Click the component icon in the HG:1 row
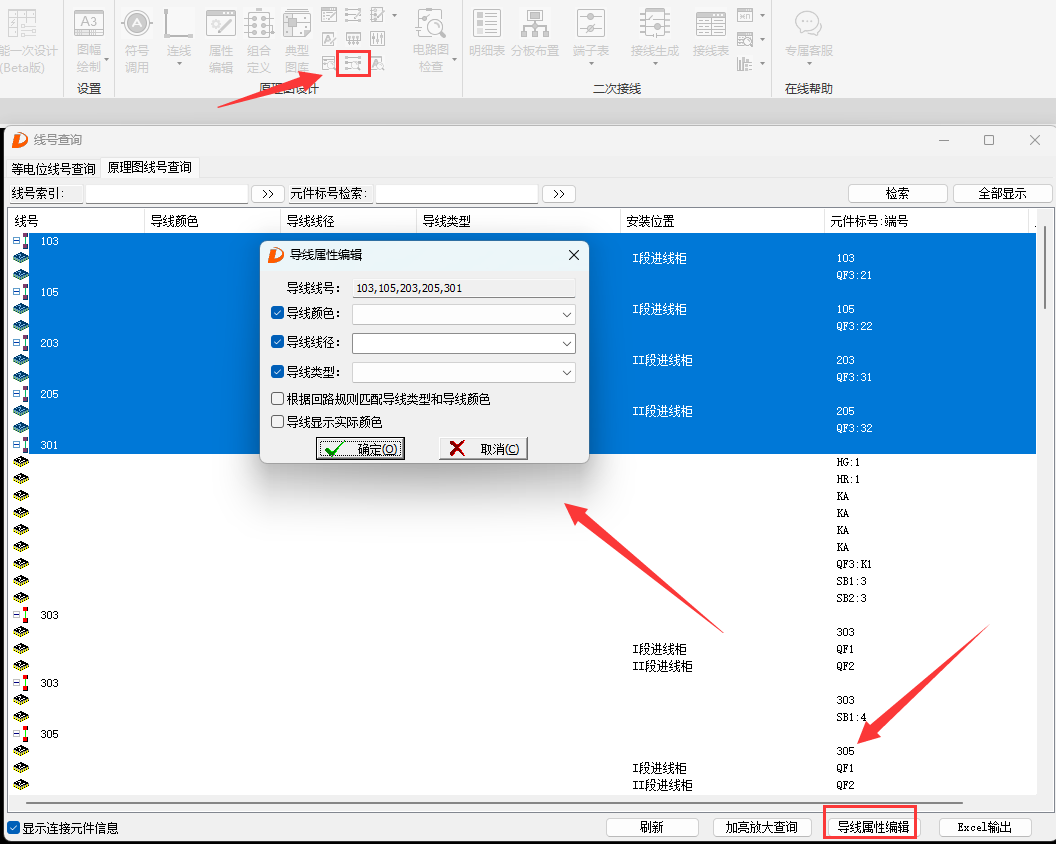The image size is (1056, 844). [x=21, y=462]
